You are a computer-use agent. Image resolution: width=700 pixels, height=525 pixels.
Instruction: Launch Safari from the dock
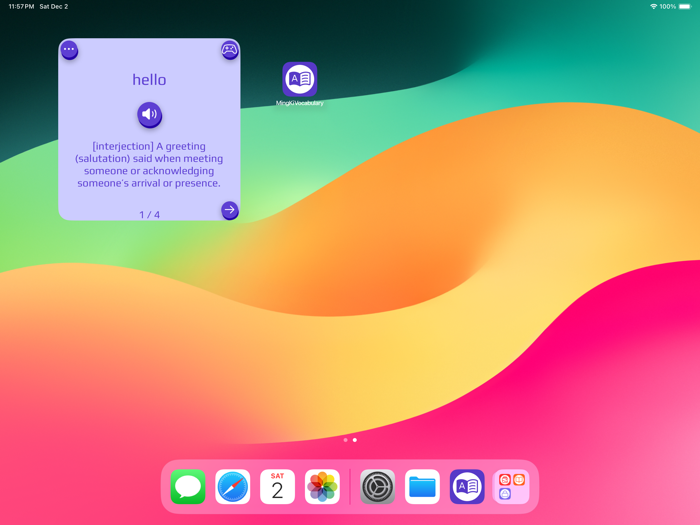click(x=233, y=487)
